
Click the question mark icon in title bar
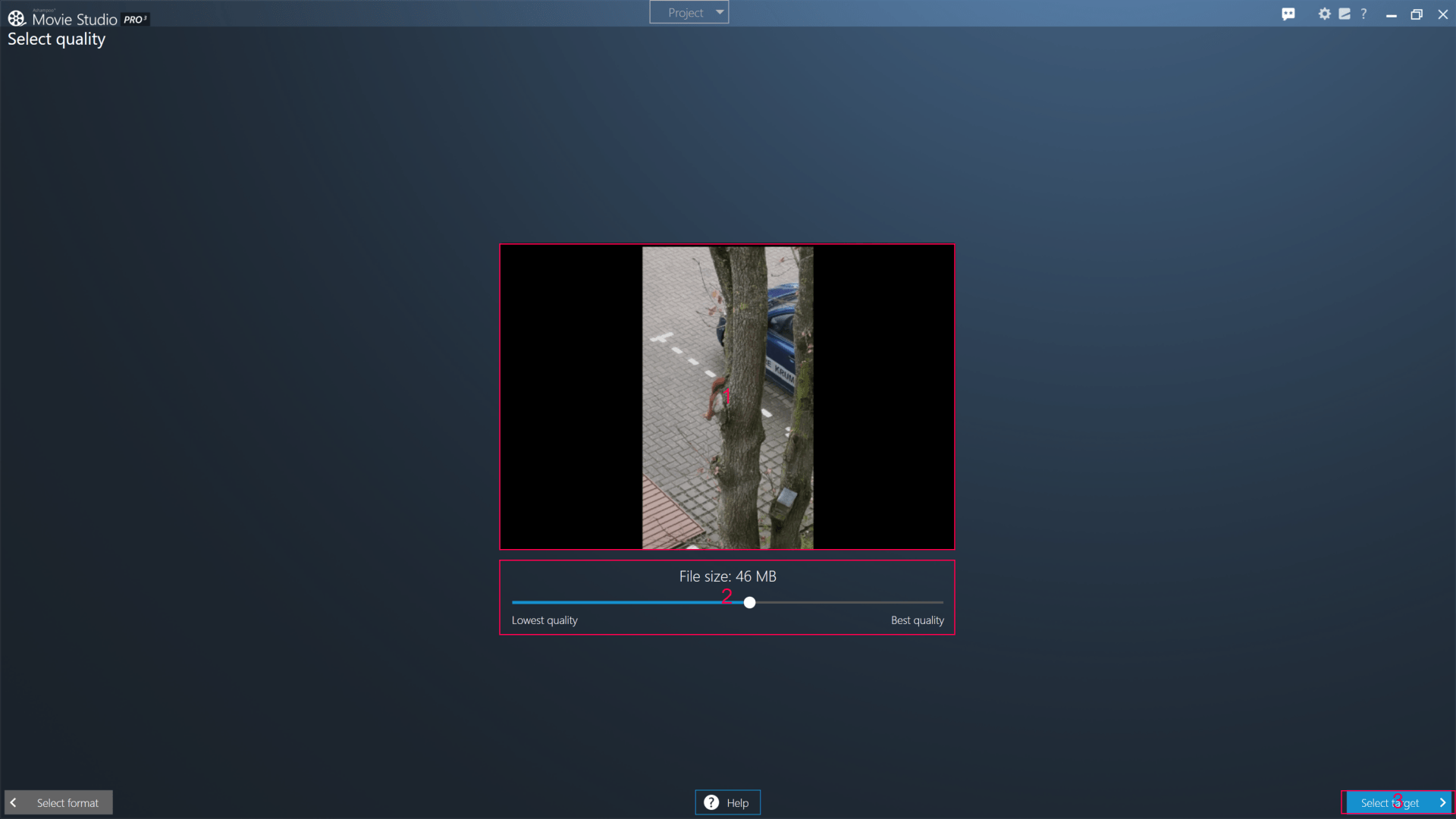1363,14
